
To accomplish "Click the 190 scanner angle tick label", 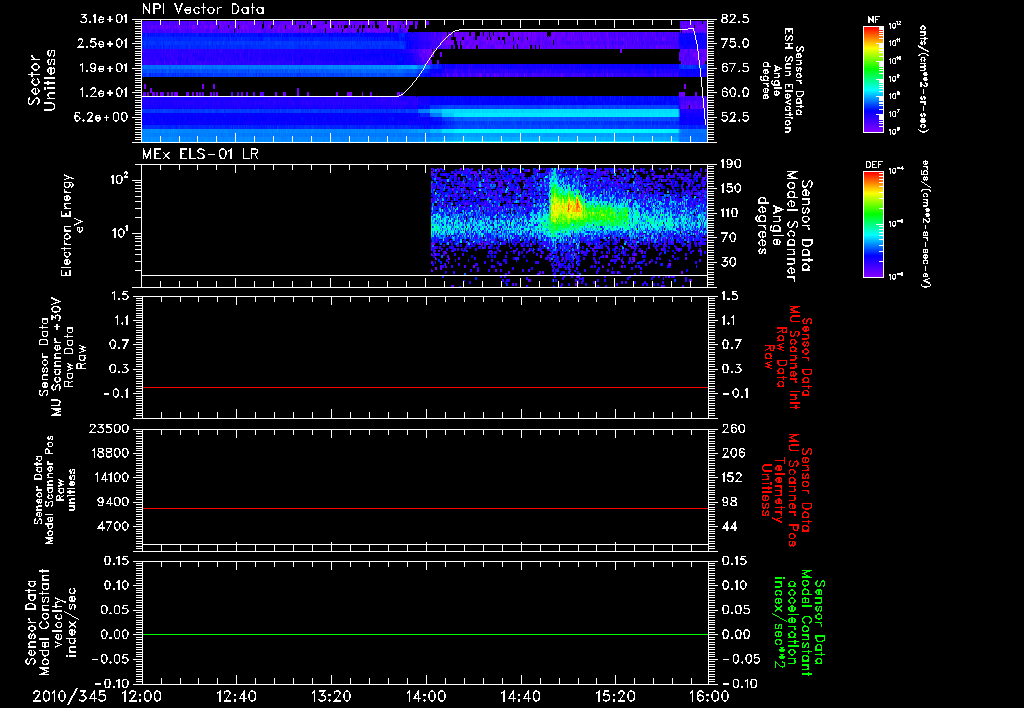I will 732,164.
